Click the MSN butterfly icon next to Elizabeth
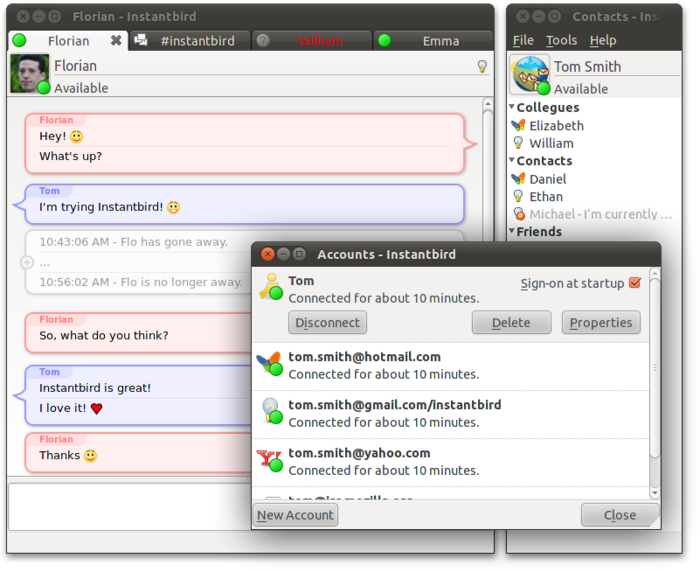 518,125
